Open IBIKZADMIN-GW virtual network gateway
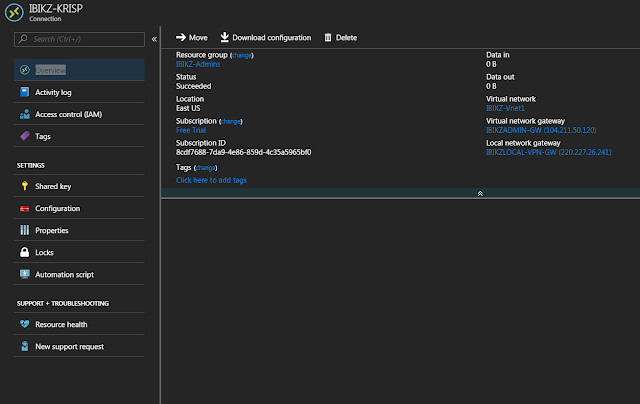 541,130
